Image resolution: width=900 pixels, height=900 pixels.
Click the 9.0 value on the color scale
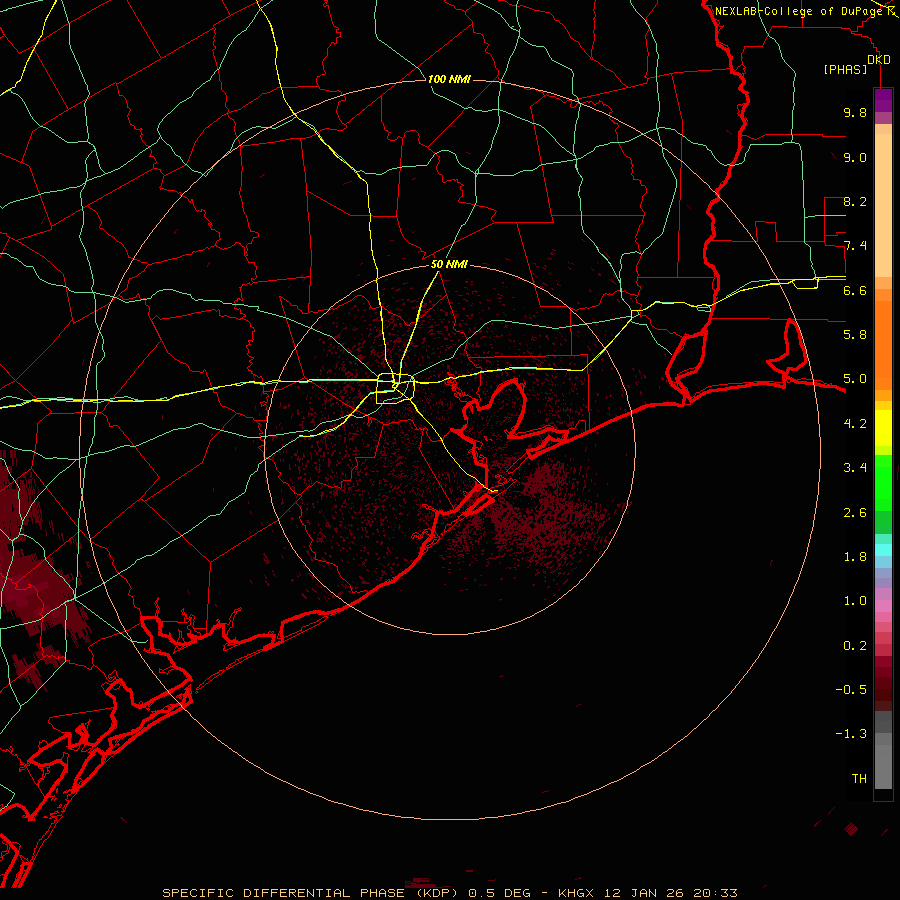click(855, 157)
